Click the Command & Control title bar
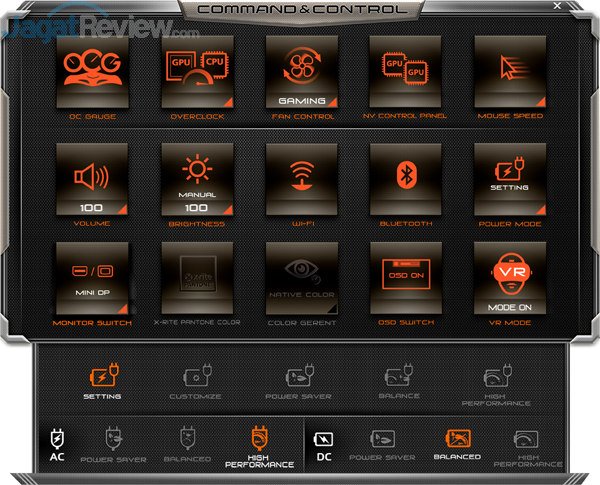Viewport: 600px width, 485px height. tap(302, 10)
